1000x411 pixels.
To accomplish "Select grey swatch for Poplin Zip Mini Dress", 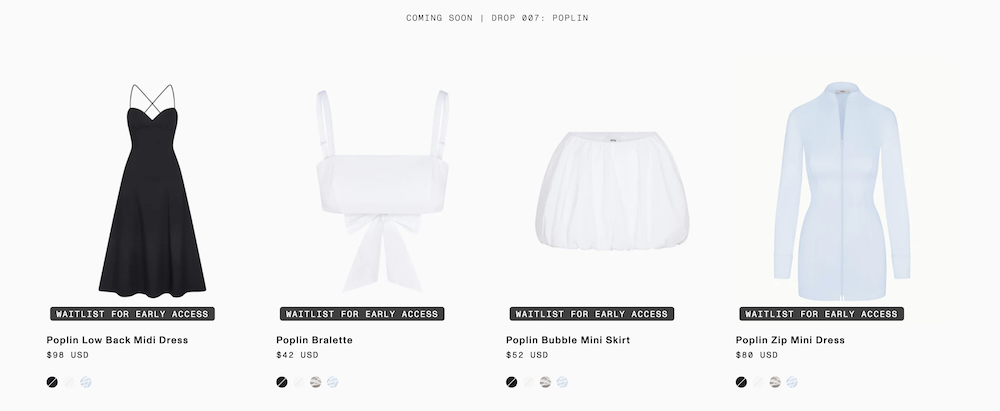I will [775, 382].
